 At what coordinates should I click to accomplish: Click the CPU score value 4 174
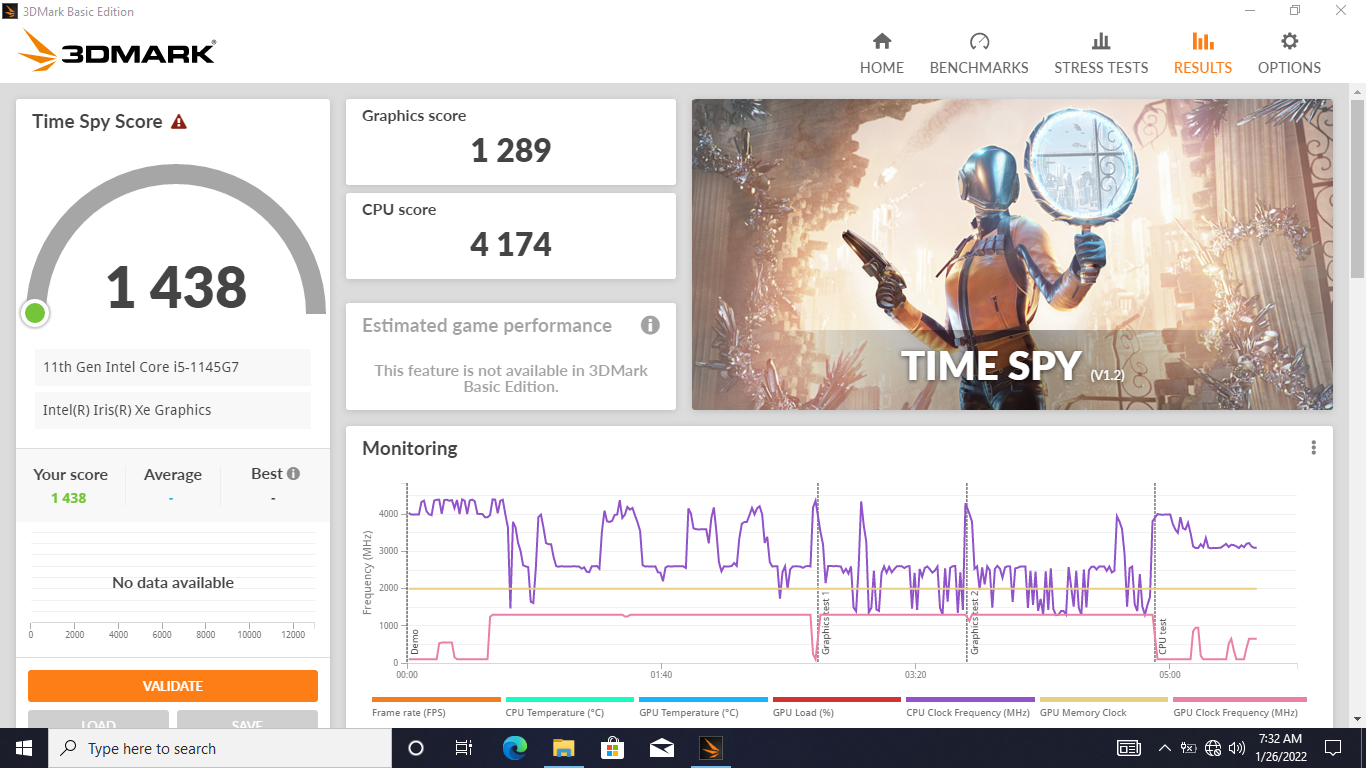511,245
